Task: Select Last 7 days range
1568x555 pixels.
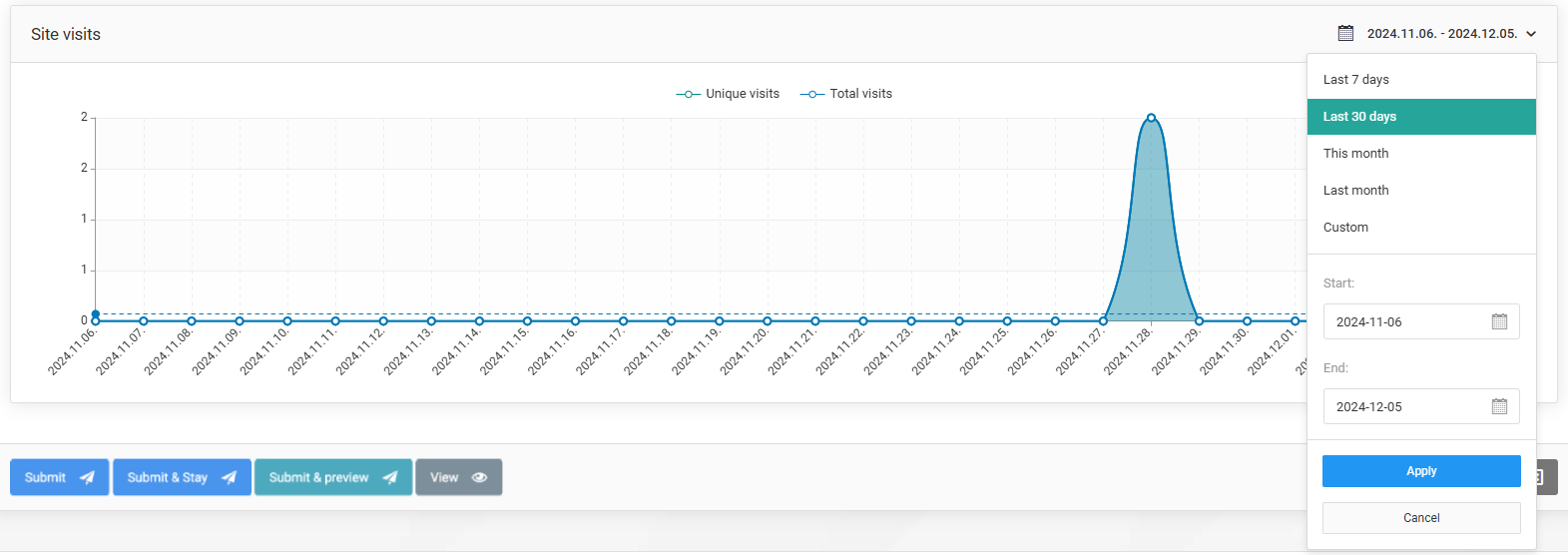Action: (x=1355, y=80)
